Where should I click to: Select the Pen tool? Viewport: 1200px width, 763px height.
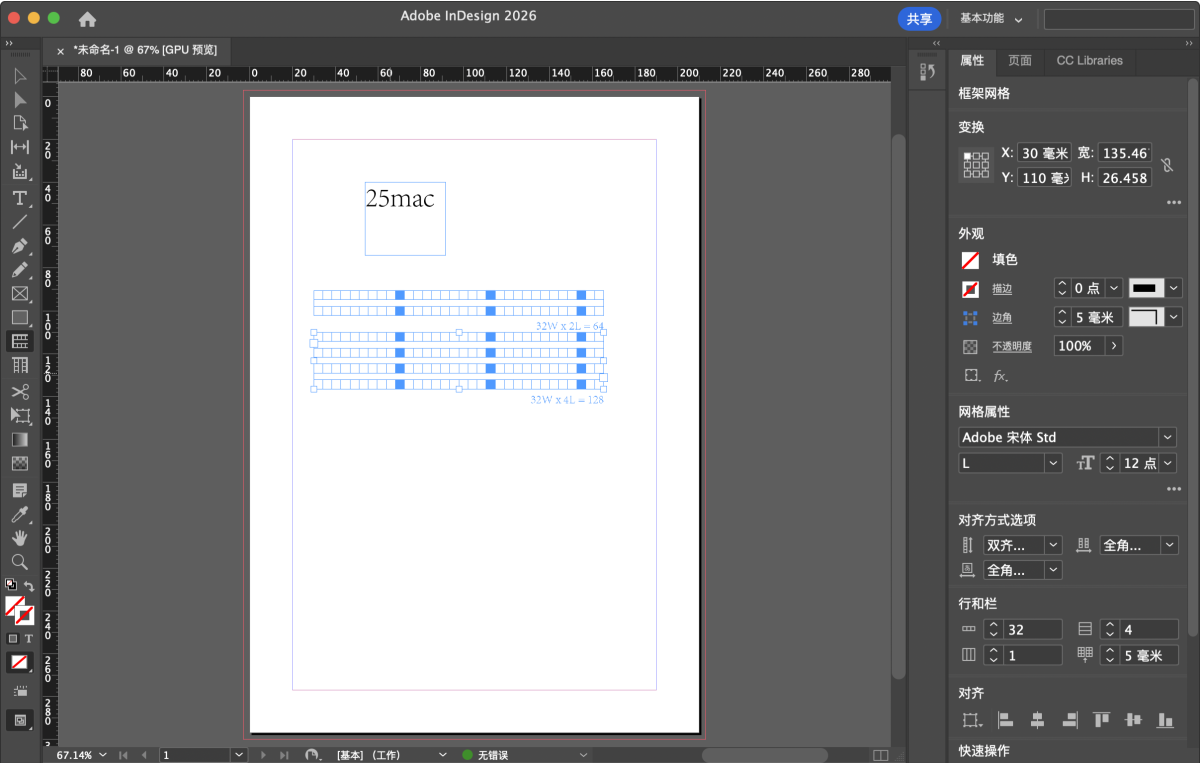(x=19, y=246)
